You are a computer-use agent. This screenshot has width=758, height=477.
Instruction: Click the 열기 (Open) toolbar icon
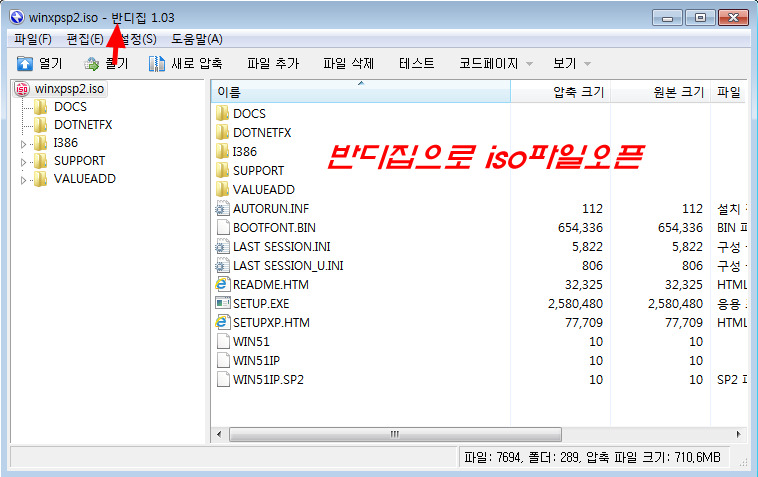click(x=25, y=63)
